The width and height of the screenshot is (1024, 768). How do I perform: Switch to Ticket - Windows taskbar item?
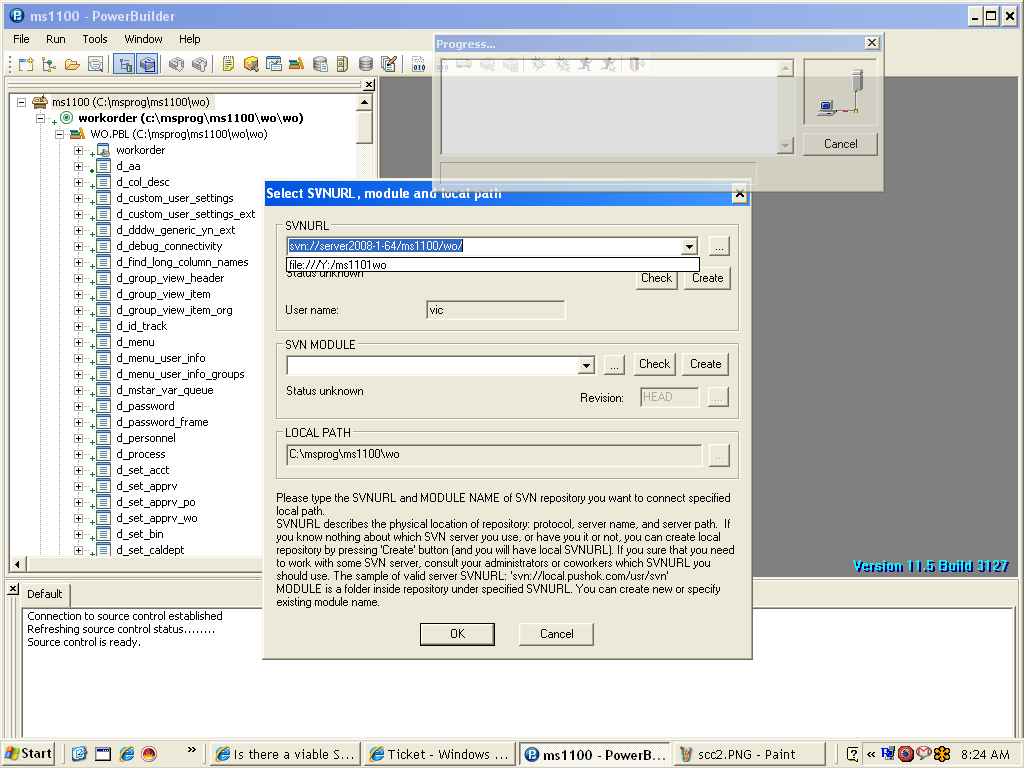[x=439, y=754]
